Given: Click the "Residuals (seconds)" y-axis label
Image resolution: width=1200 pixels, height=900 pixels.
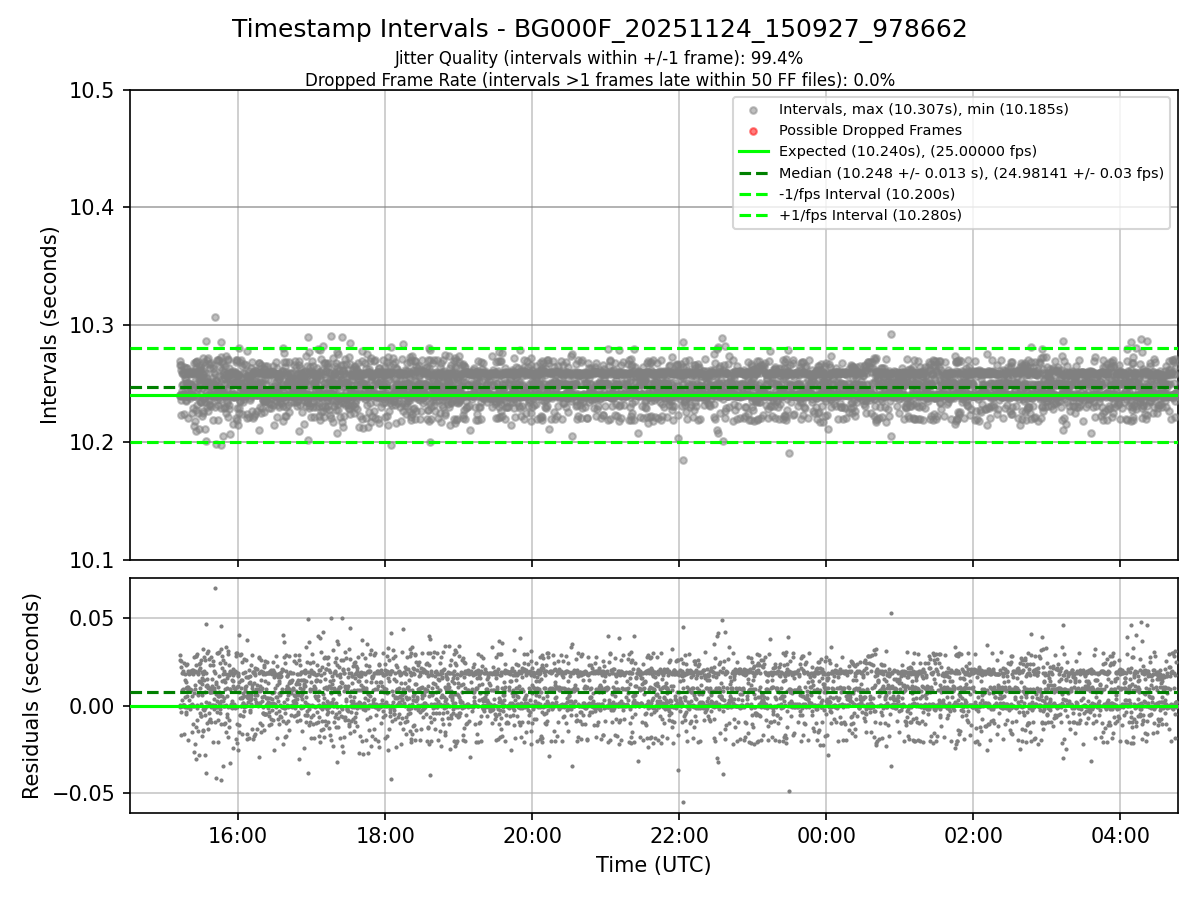Looking at the screenshot, I should (32, 696).
